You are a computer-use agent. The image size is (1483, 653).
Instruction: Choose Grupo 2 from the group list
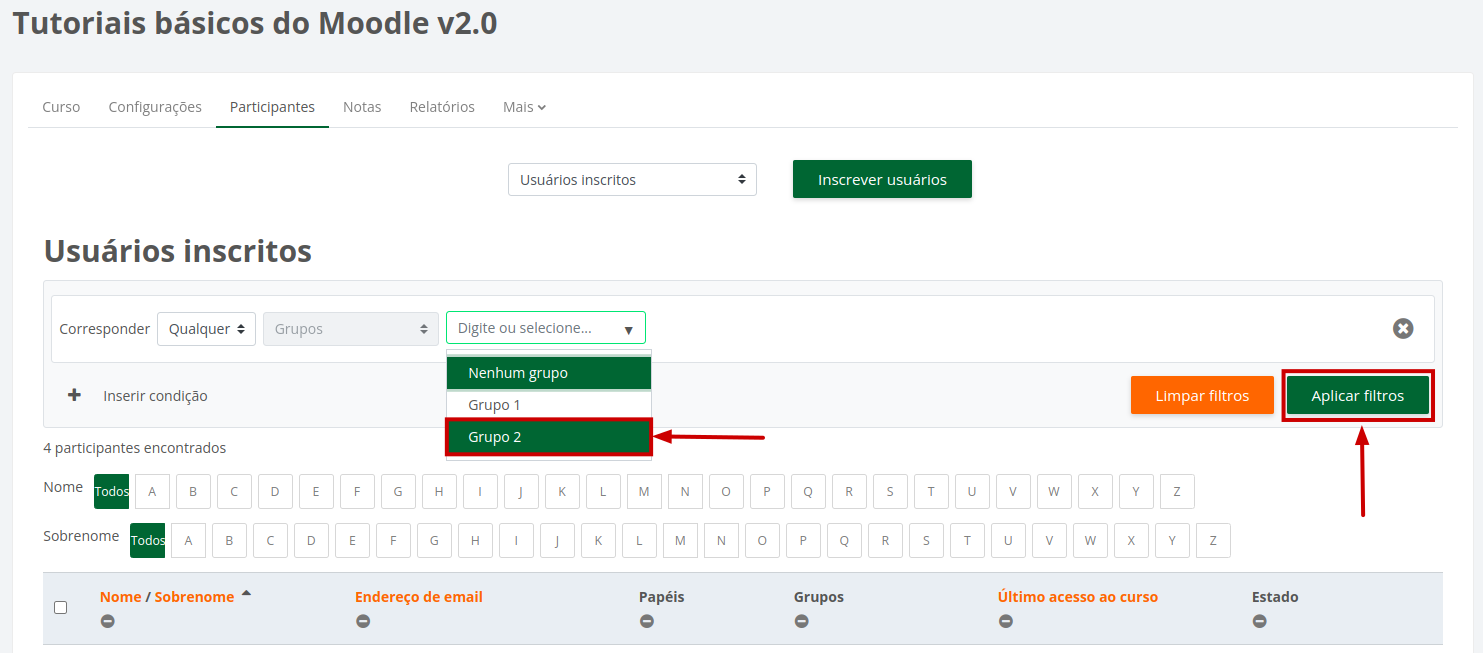(548, 437)
